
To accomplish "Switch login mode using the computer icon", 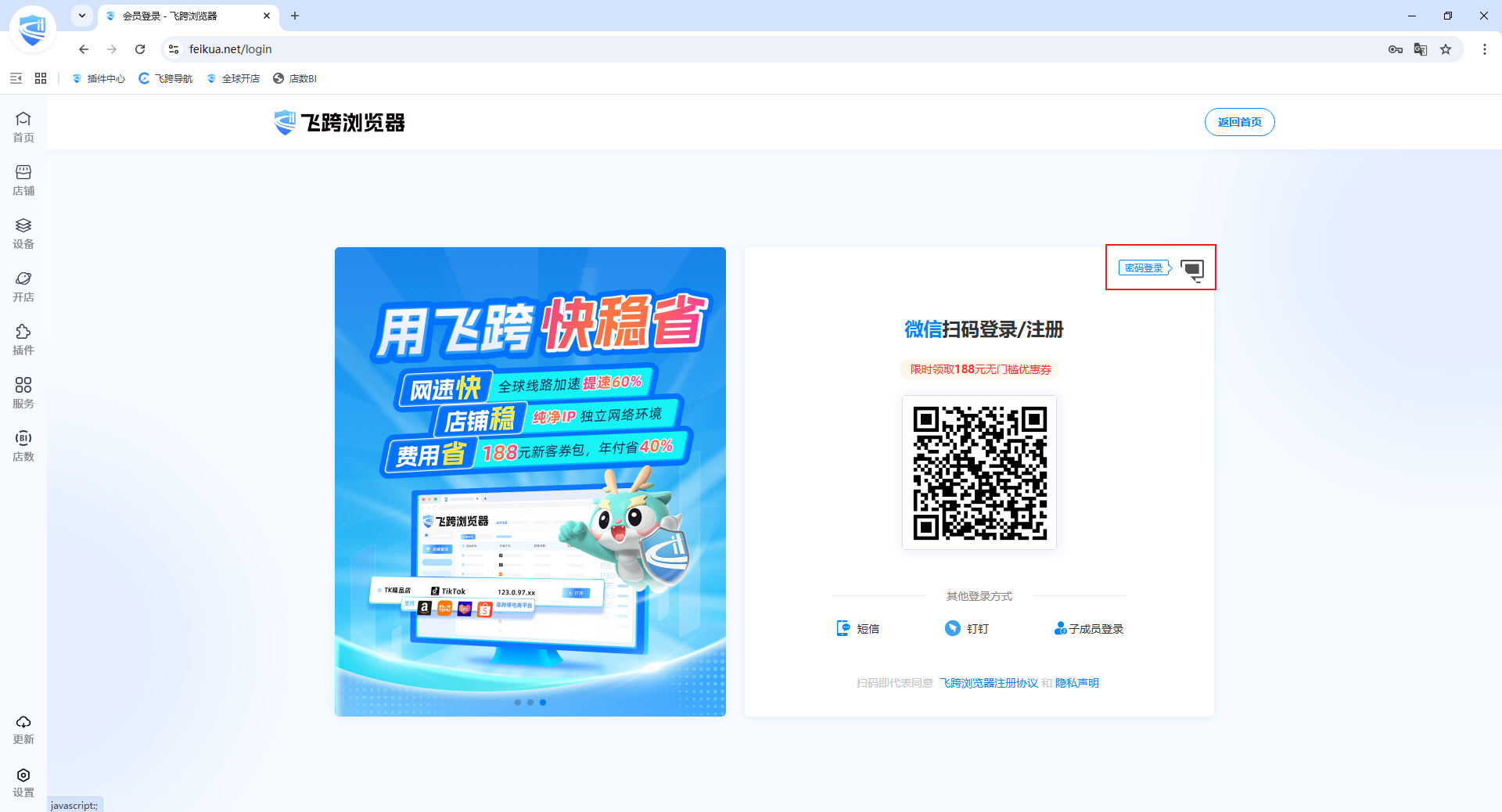I will coord(1192,270).
